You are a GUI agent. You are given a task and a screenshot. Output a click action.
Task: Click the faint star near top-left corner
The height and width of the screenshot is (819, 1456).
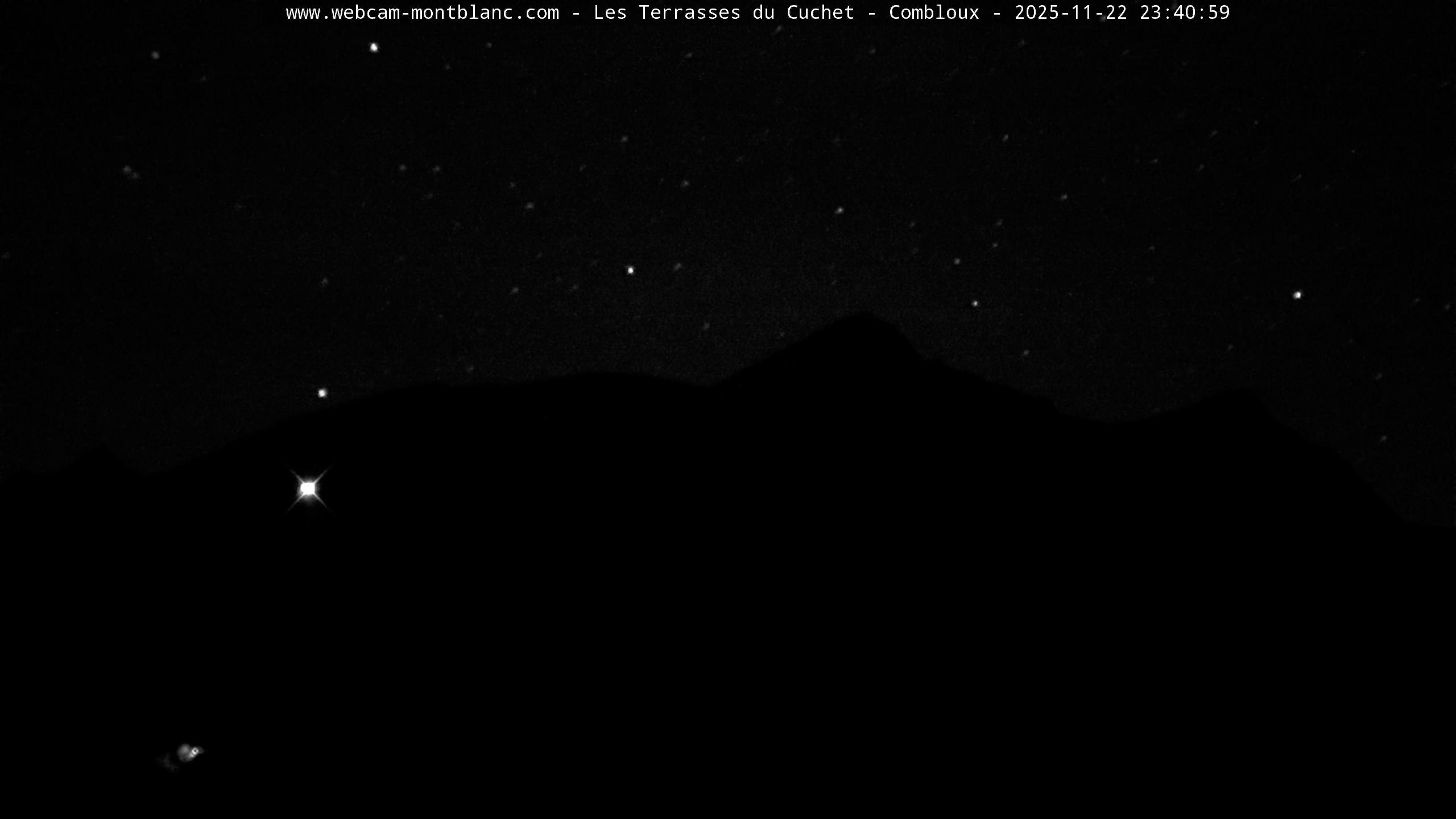pyautogui.click(x=155, y=55)
